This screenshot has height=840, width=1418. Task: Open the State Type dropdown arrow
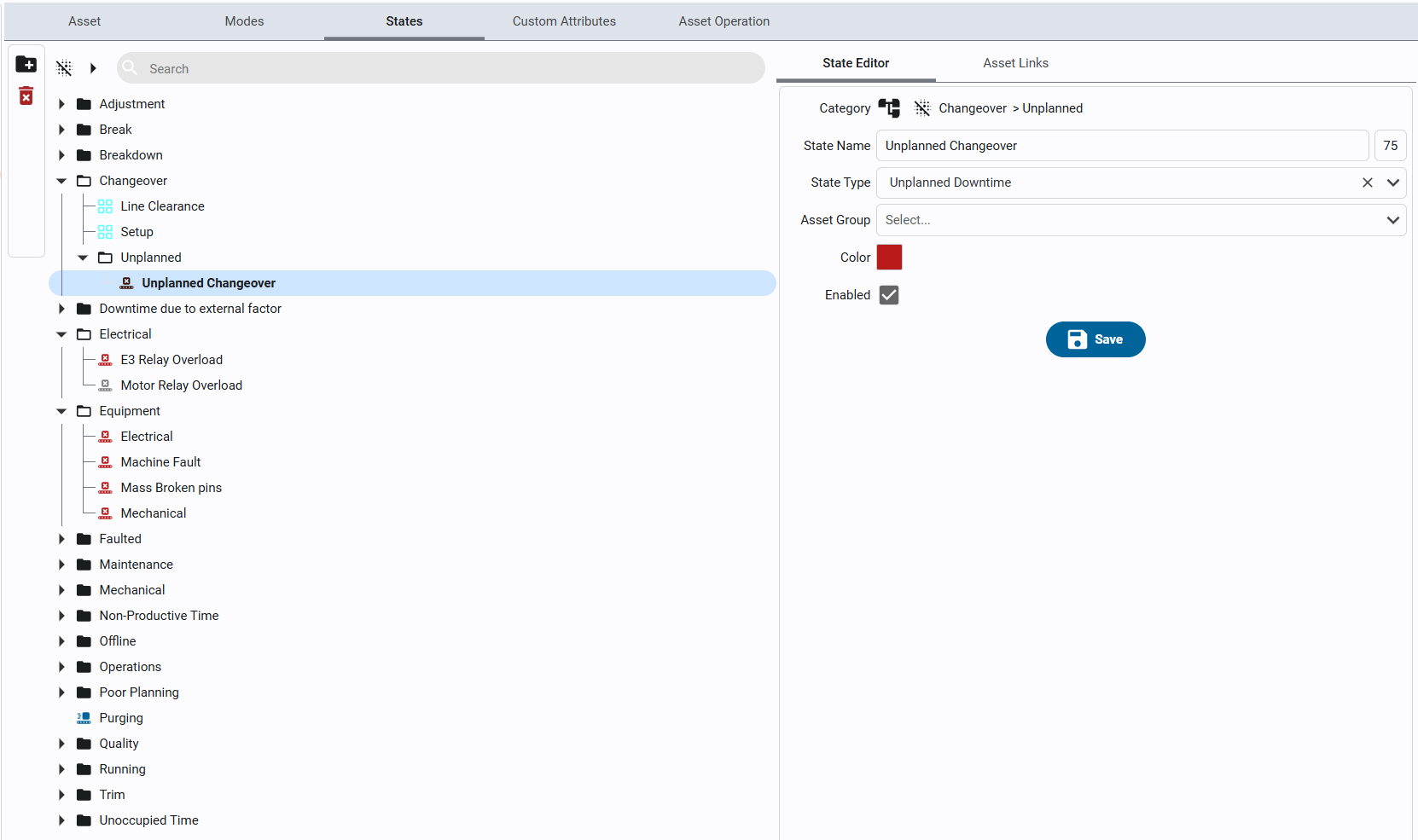pos(1392,182)
